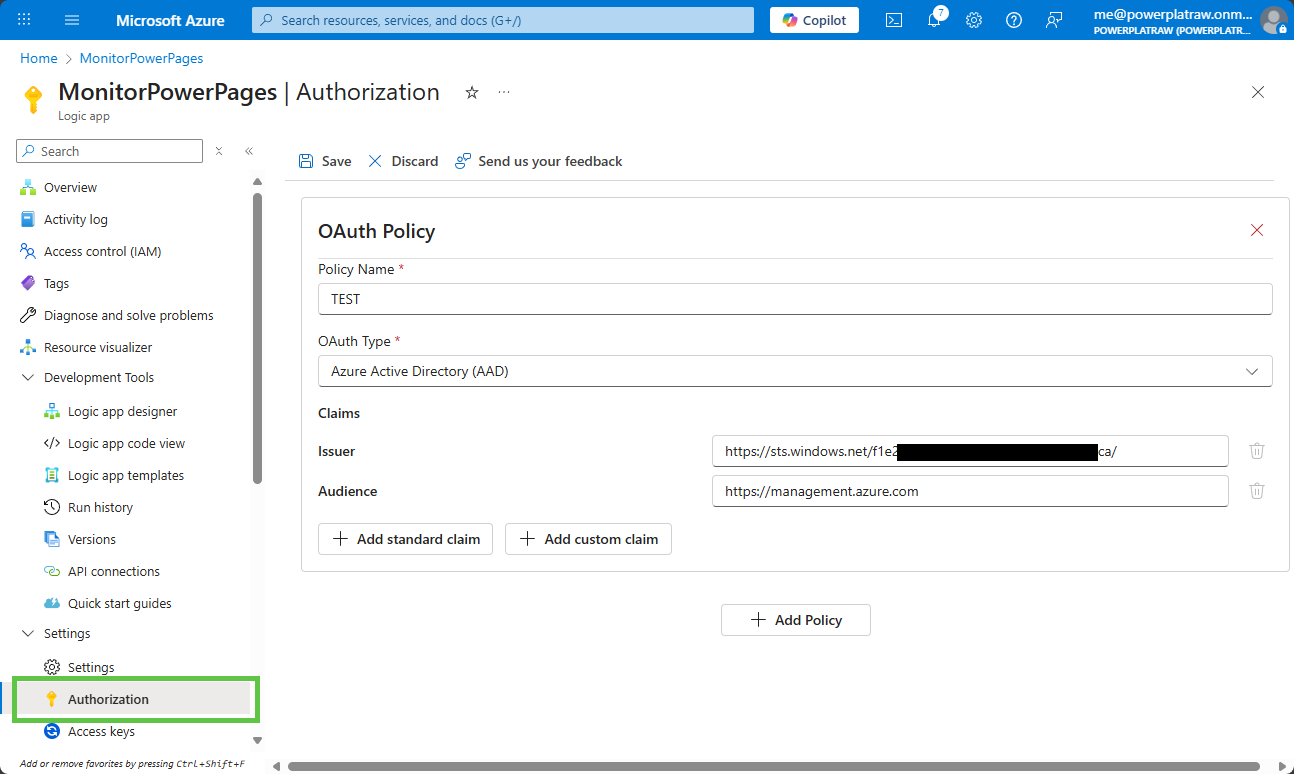Click the sidebar scroll up arrow
The height and width of the screenshot is (774, 1294).
pyautogui.click(x=257, y=181)
